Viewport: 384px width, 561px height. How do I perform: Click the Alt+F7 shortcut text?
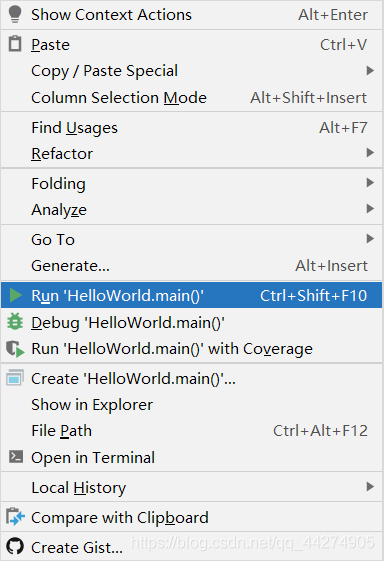343,128
